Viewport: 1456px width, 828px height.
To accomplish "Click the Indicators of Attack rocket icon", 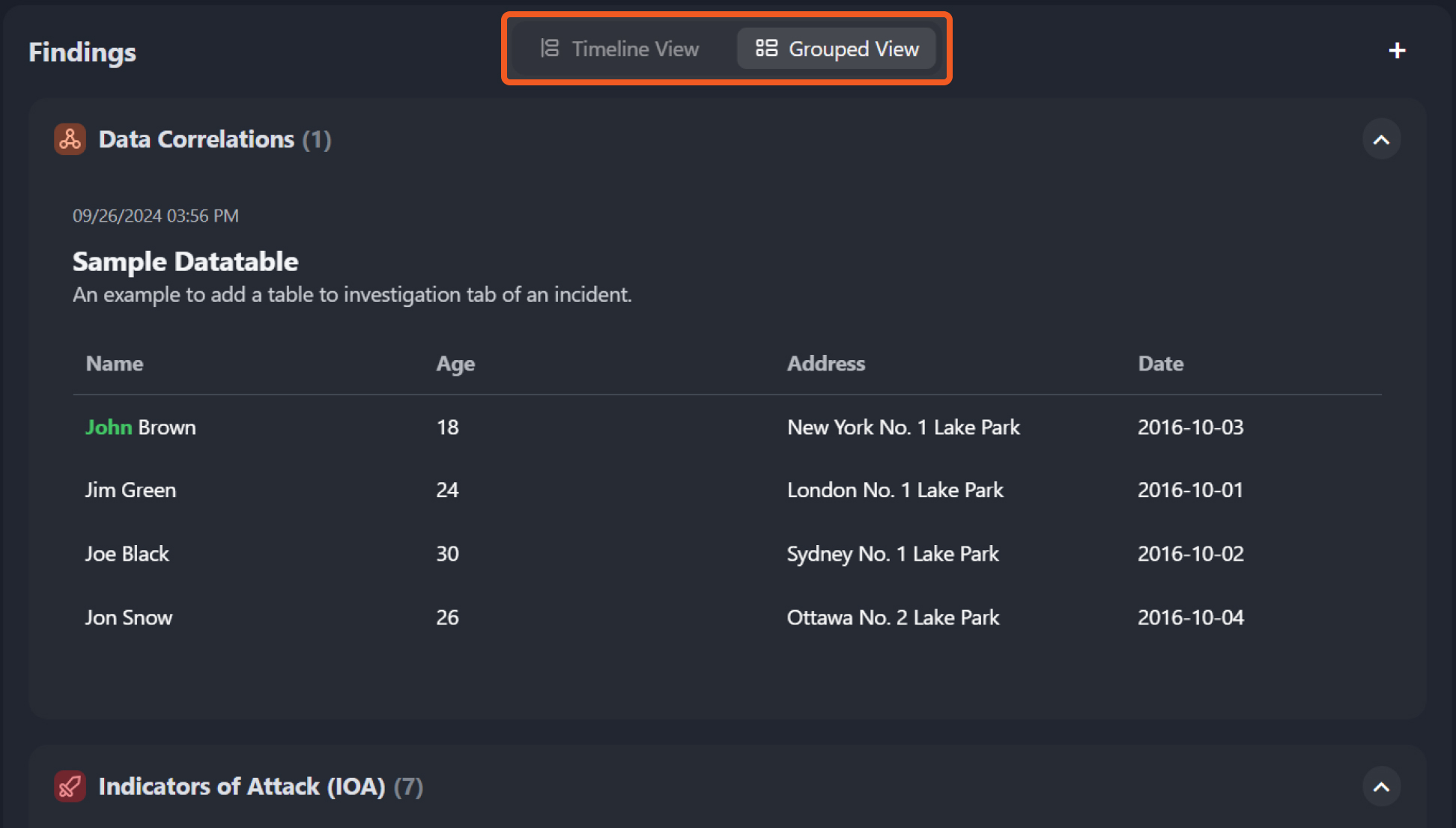I will pyautogui.click(x=70, y=786).
